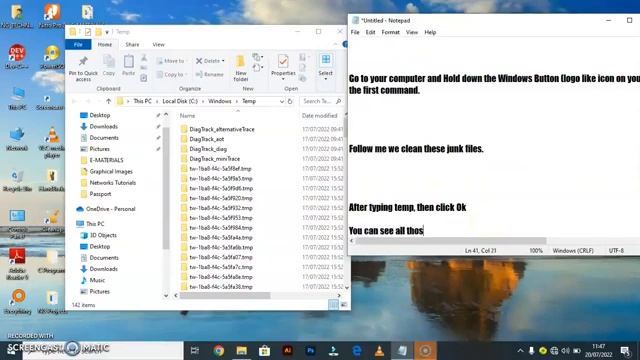Select Desktop under Quick access
This screenshot has width=640, height=360.
coord(100,116)
